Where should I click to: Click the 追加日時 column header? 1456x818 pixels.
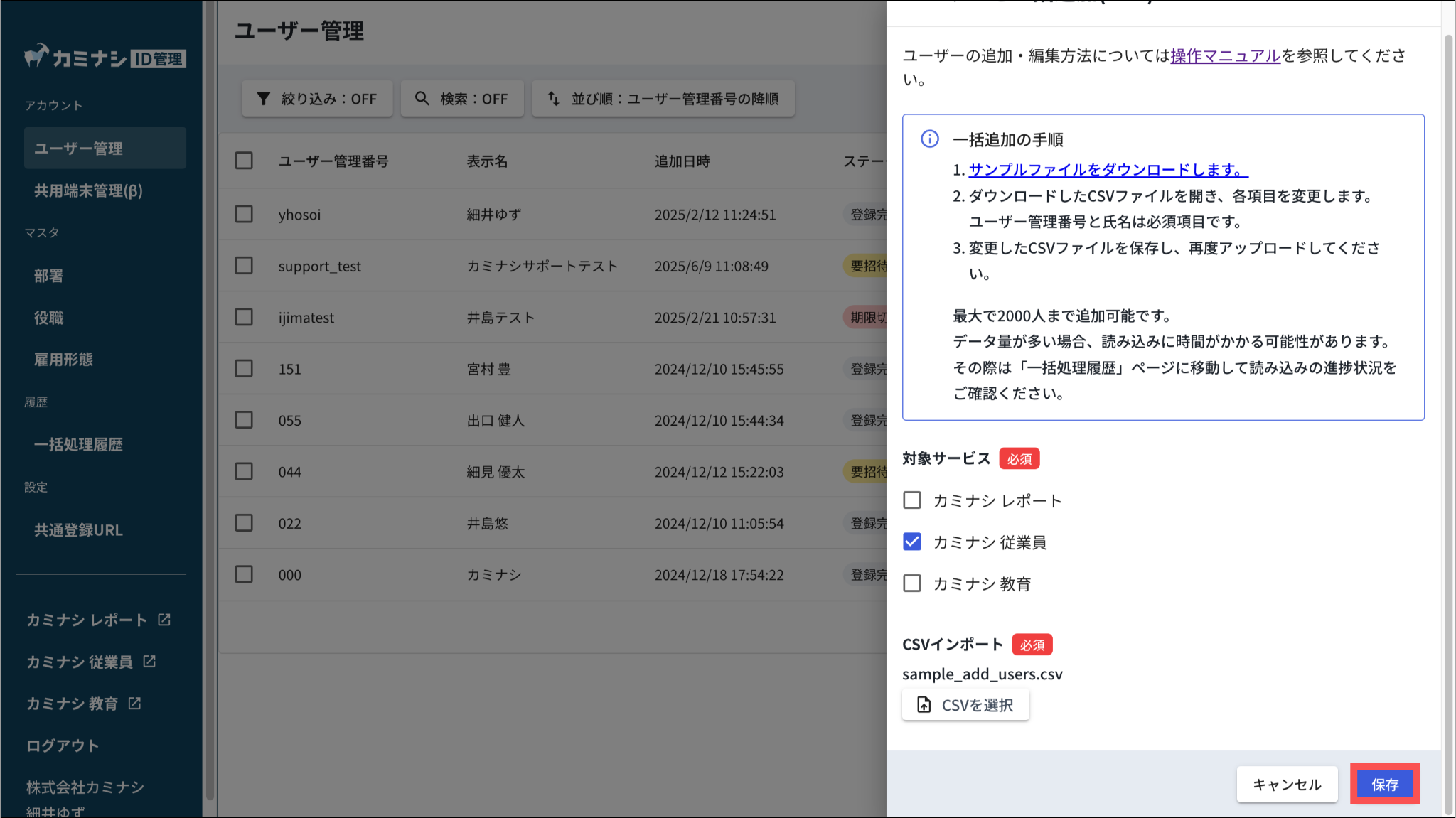[682, 161]
